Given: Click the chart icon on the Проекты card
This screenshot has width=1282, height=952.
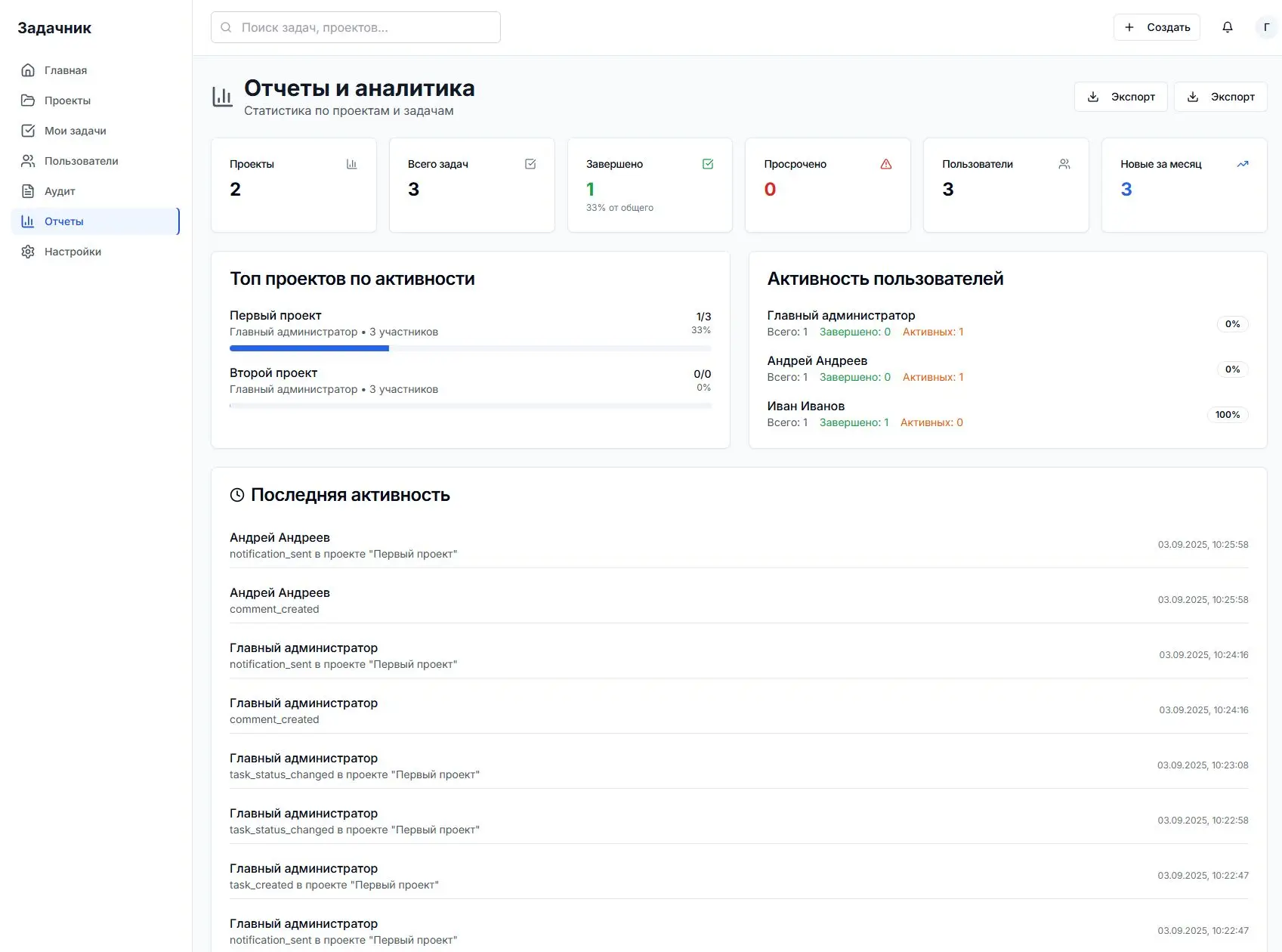Looking at the screenshot, I should [x=351, y=163].
